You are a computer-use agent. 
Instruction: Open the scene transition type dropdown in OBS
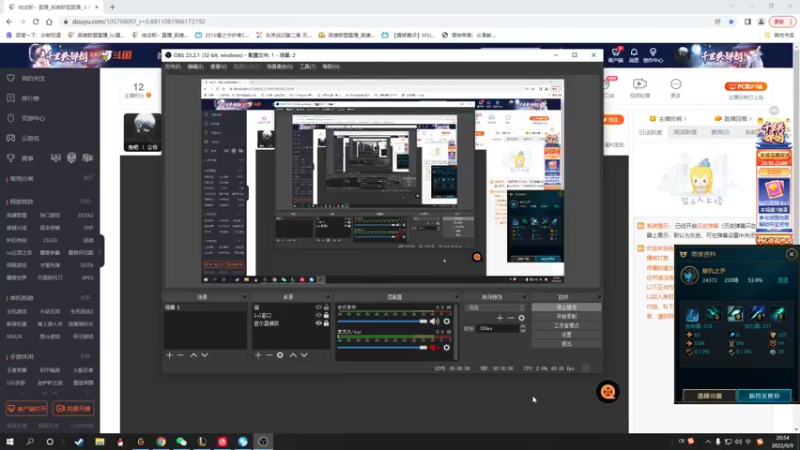coord(496,308)
